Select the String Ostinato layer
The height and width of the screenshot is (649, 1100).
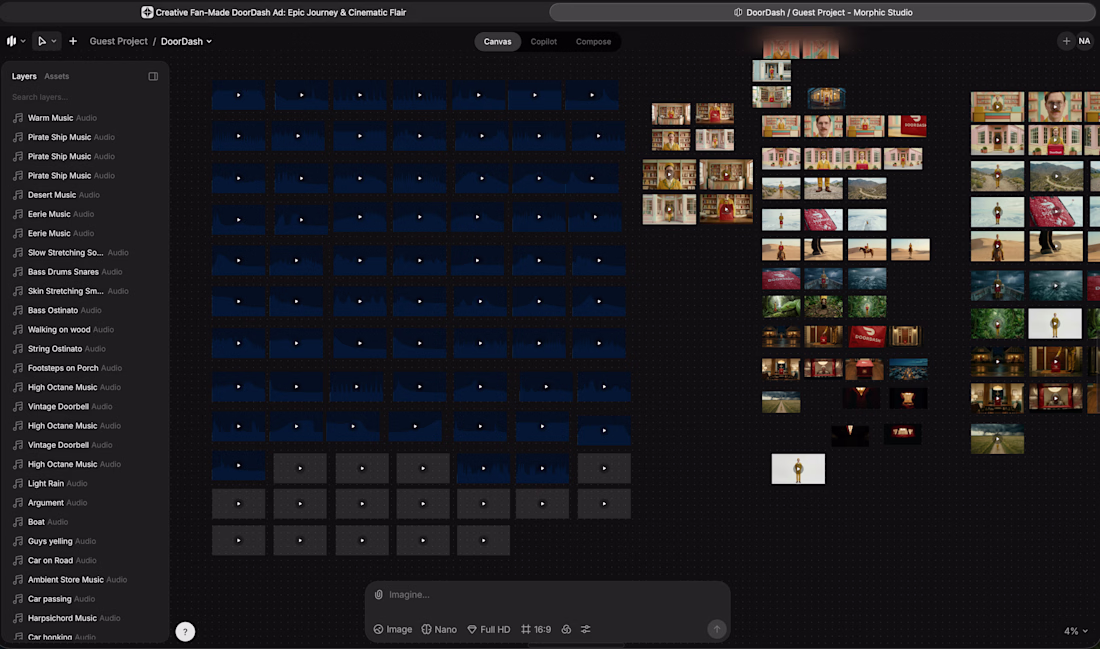pos(84,349)
